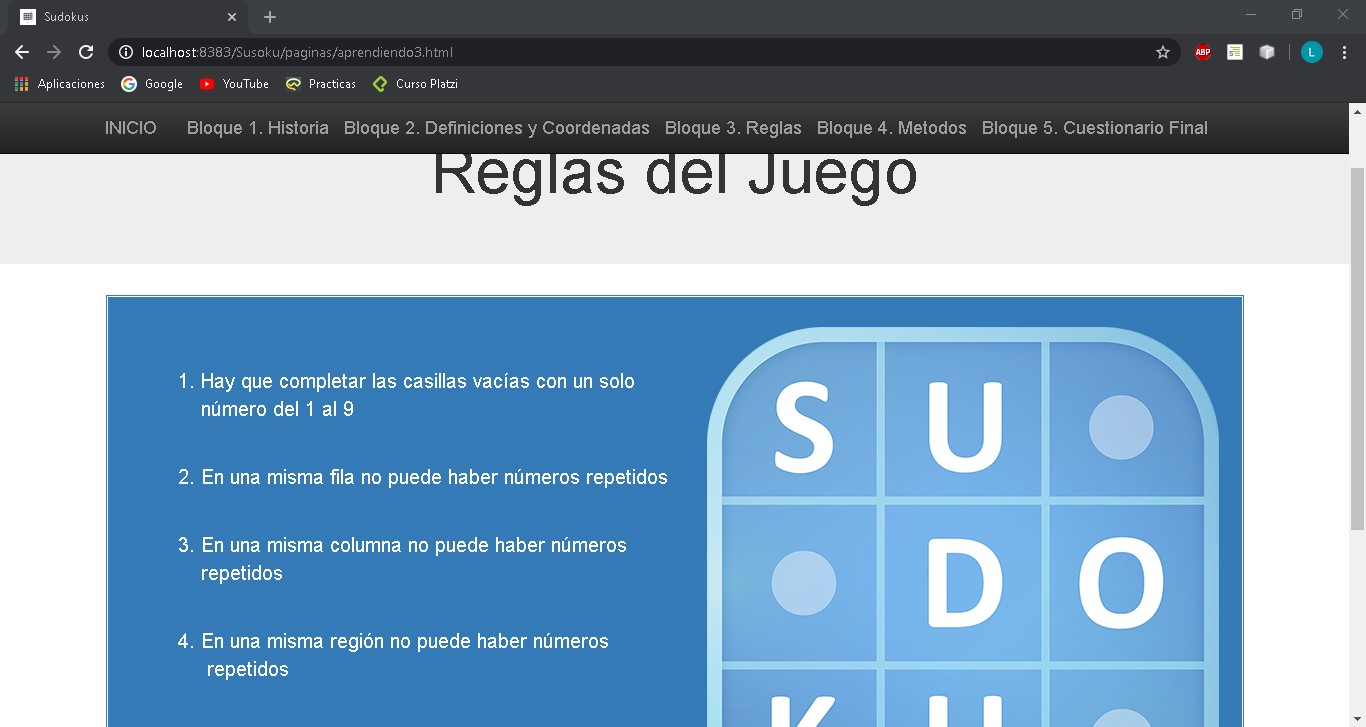
Task: Switch to the Sudokus browser tab
Action: point(120,16)
